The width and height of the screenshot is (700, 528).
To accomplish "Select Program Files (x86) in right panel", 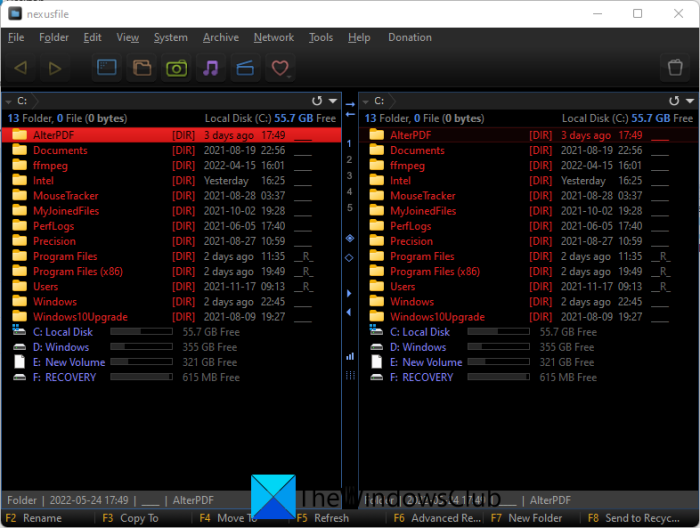I will (x=529, y=271).
